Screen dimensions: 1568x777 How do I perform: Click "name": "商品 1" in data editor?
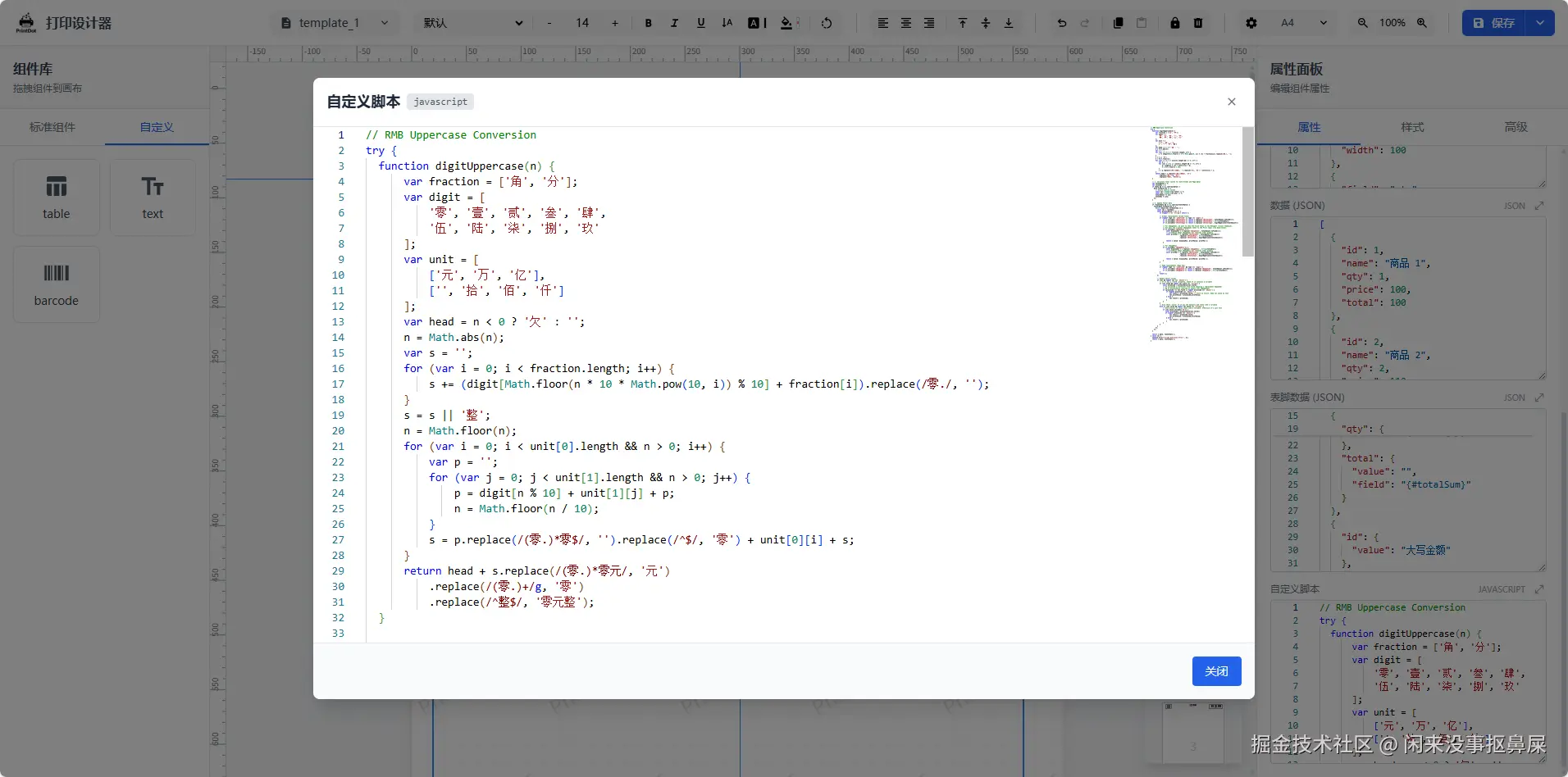point(1386,263)
